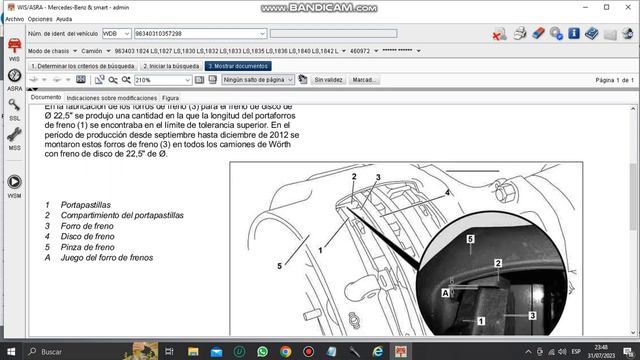Click 'Portapastillas' legend entry
640x360 pixels.
(86, 205)
